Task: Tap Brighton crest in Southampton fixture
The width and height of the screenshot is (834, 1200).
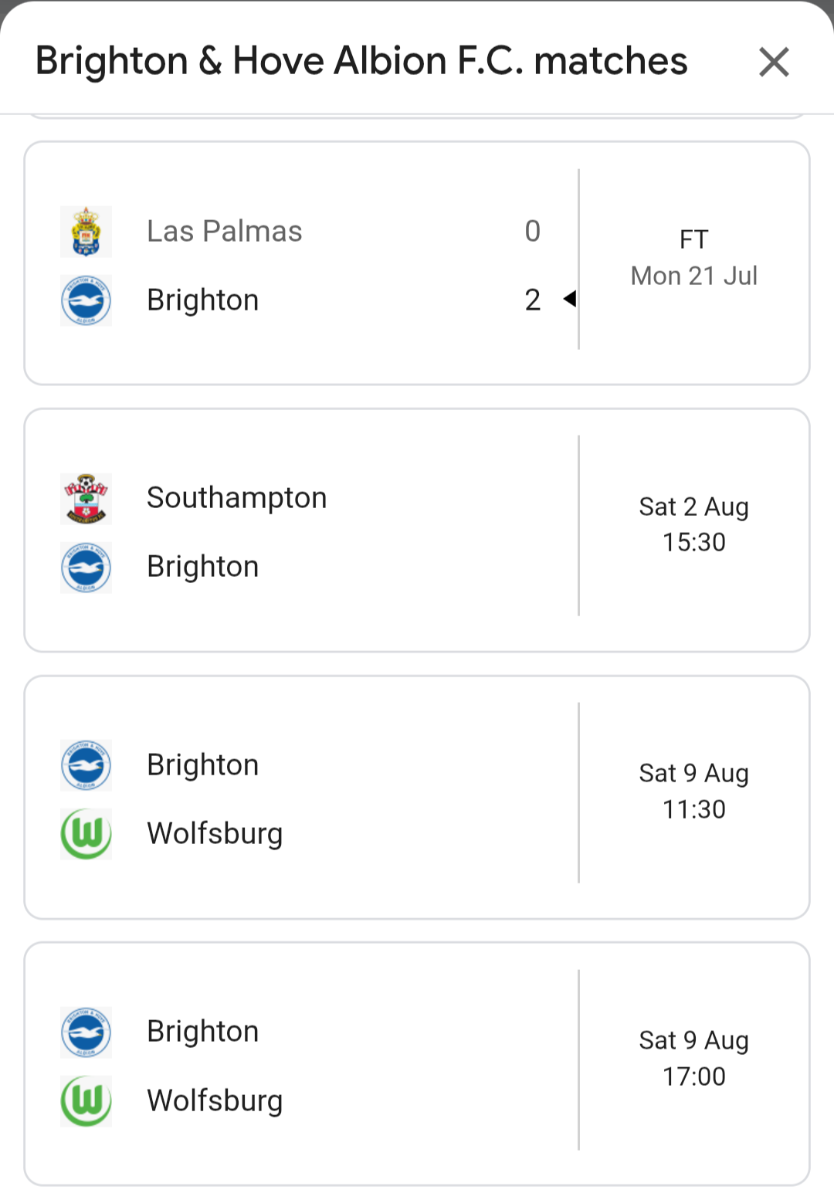Action: (x=86, y=567)
